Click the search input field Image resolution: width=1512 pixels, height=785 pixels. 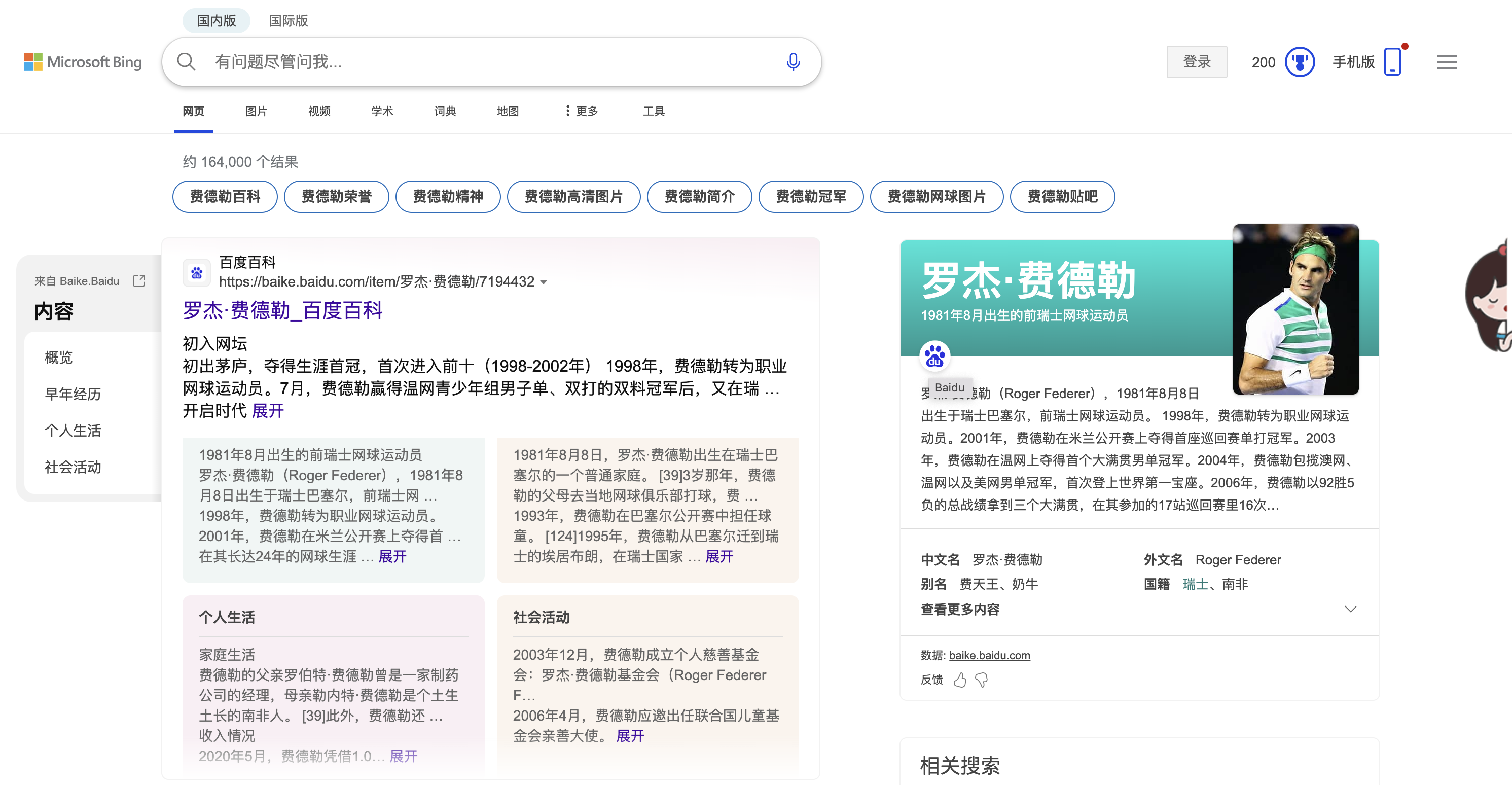[x=491, y=62]
